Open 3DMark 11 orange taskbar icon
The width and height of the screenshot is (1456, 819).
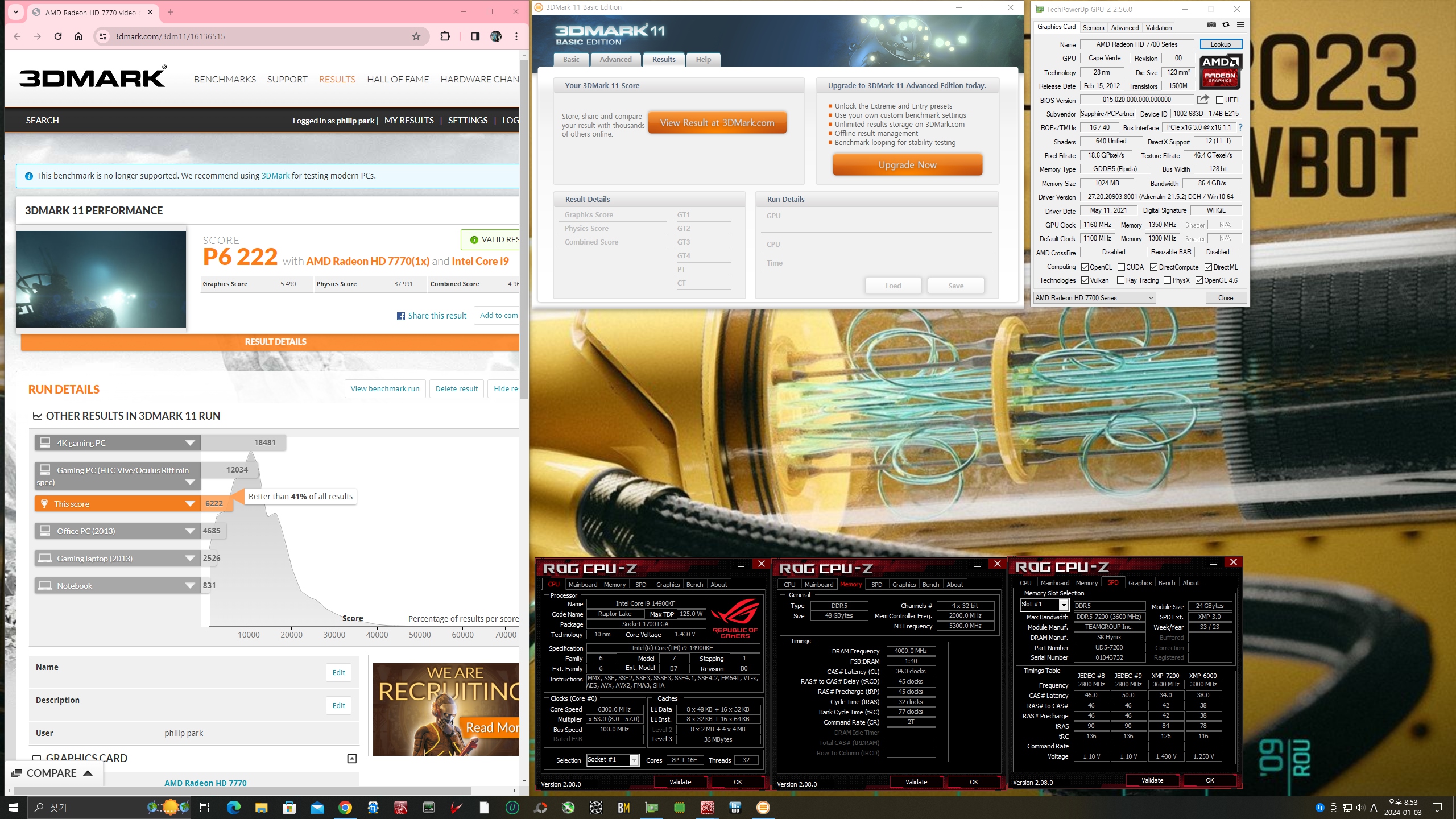coord(763,808)
